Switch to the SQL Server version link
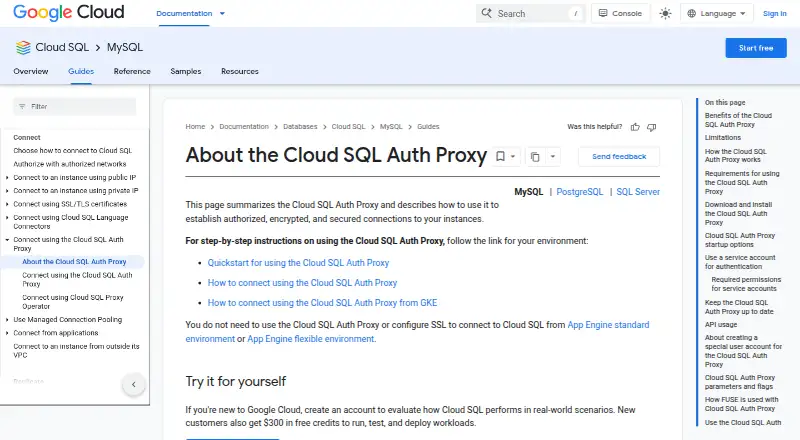Screen dimensions: 800x440 [x=638, y=192]
